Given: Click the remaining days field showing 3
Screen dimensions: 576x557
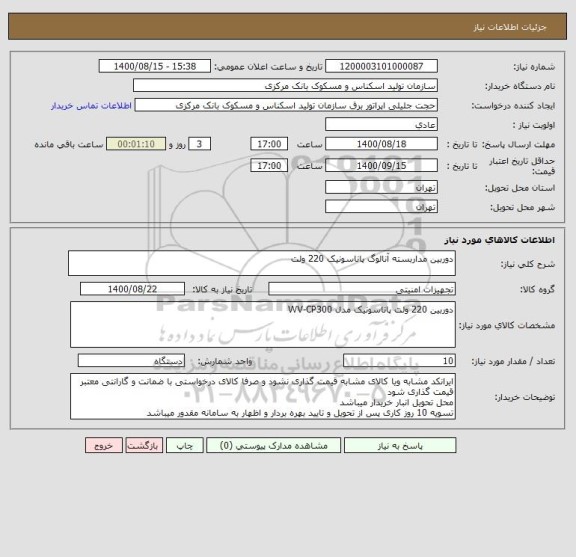Looking at the screenshot, I should pyautogui.click(x=199, y=144).
